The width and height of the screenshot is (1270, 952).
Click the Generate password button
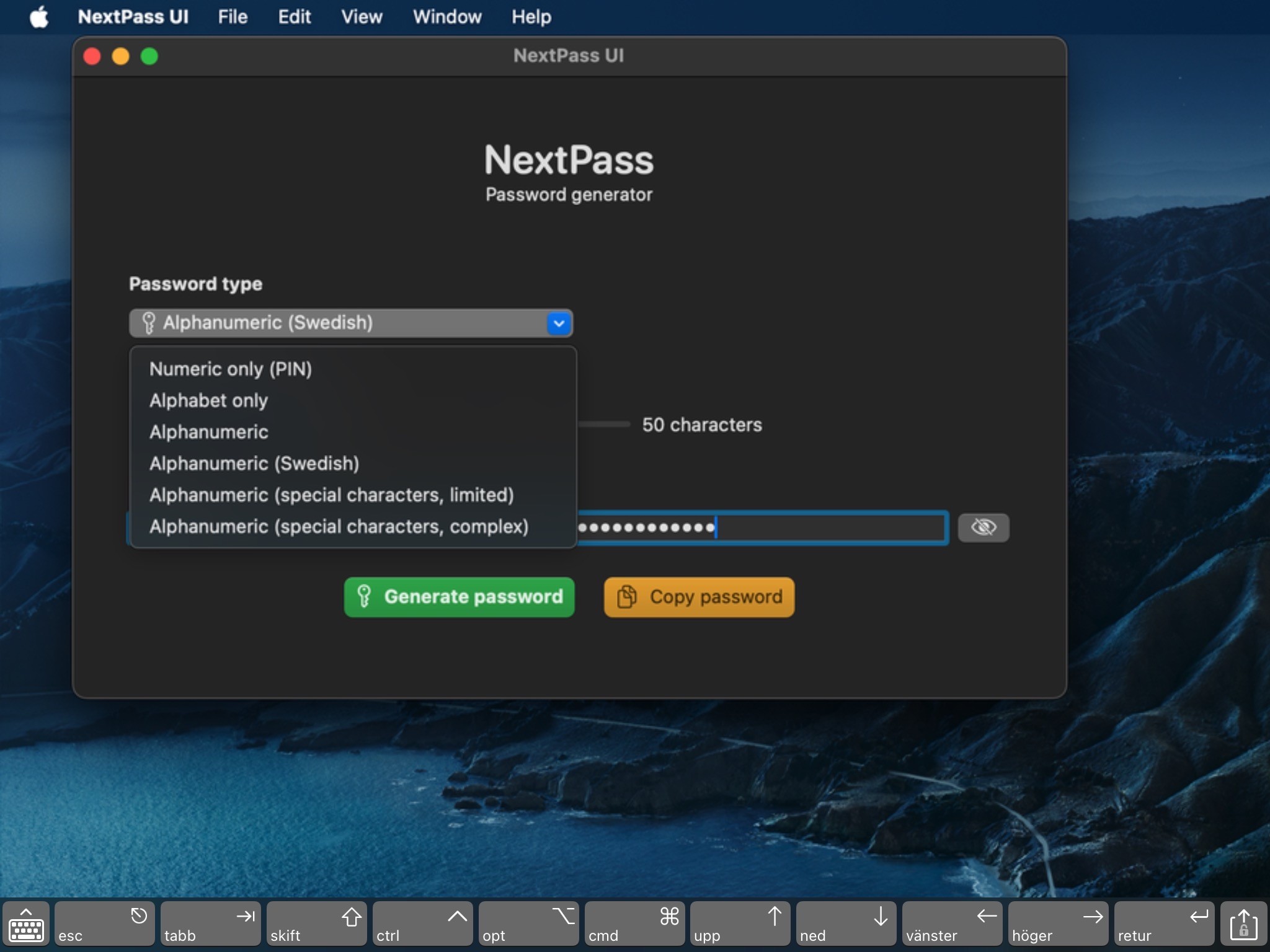[459, 597]
